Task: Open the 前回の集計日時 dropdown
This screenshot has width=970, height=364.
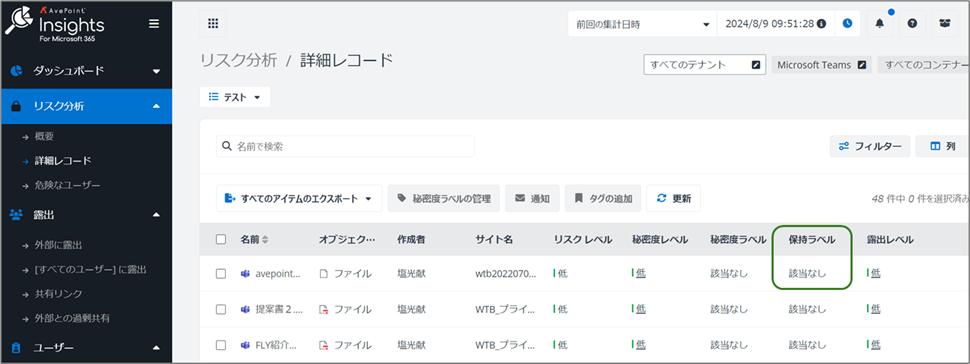Action: coord(642,24)
